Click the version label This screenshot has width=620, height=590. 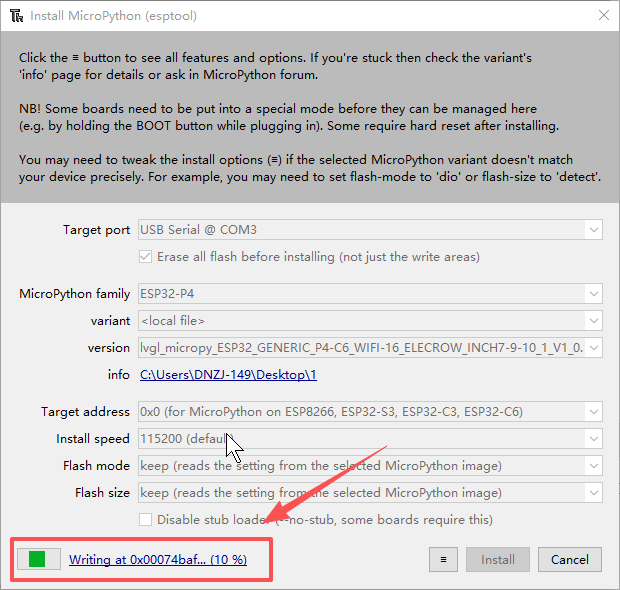[109, 348]
